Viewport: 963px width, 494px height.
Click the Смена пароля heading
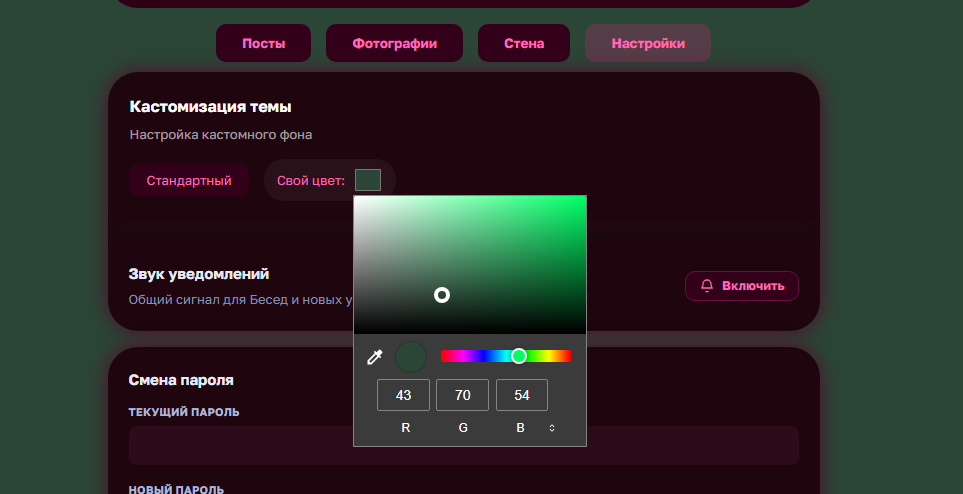pos(181,380)
